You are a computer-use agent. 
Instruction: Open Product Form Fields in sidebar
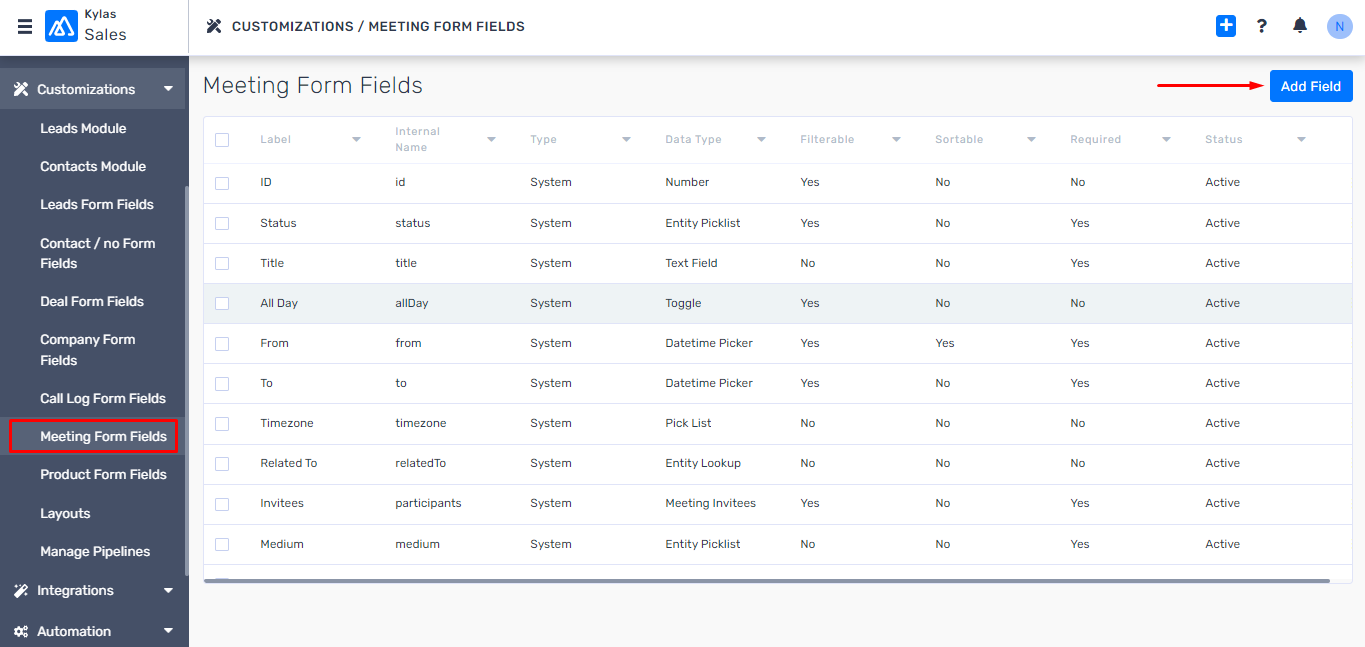(x=103, y=474)
